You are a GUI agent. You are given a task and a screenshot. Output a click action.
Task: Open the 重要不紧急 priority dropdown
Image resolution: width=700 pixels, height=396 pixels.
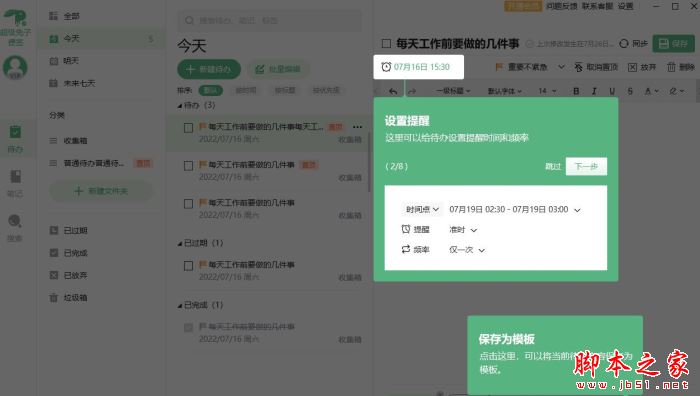[x=562, y=67]
